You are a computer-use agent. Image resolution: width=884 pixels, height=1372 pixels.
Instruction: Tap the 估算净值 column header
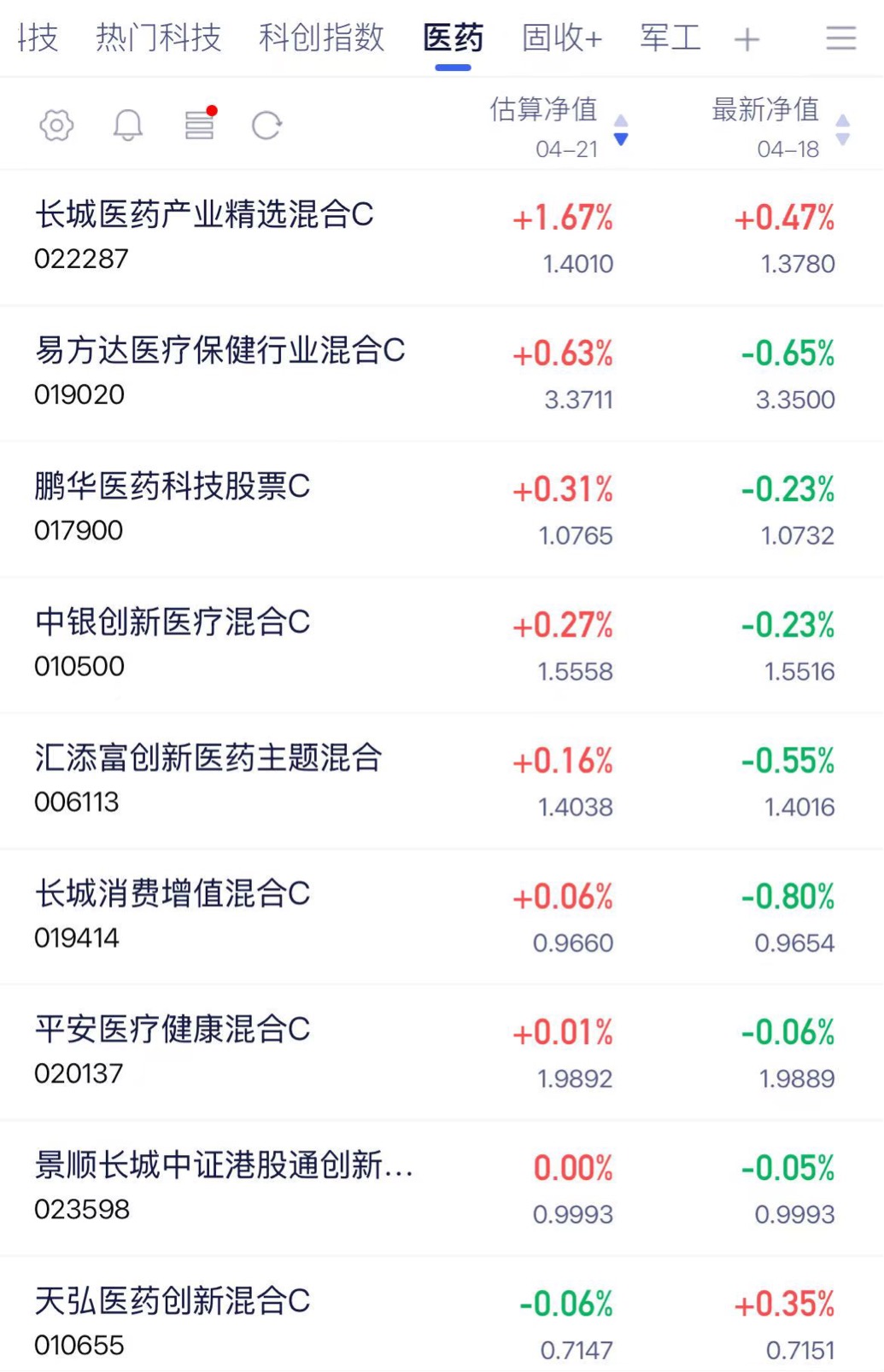click(x=543, y=110)
